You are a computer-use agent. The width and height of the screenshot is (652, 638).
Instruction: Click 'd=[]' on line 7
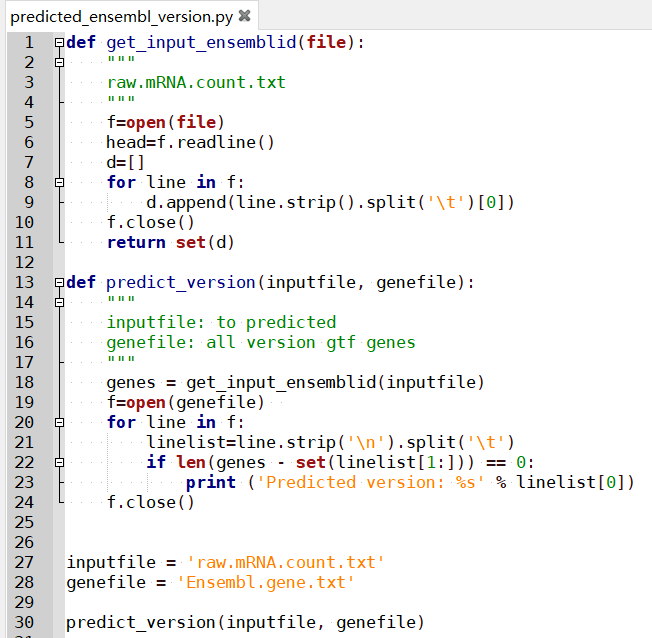click(126, 162)
